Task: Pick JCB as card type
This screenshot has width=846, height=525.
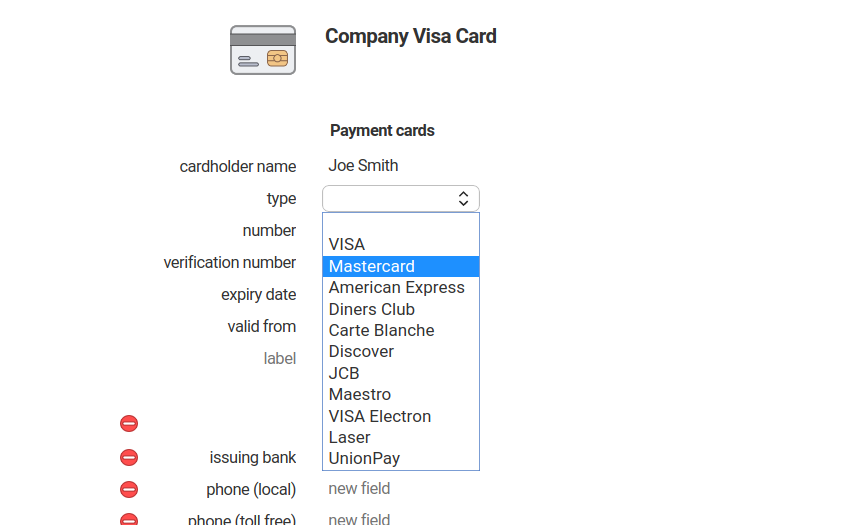Action: coord(344,373)
